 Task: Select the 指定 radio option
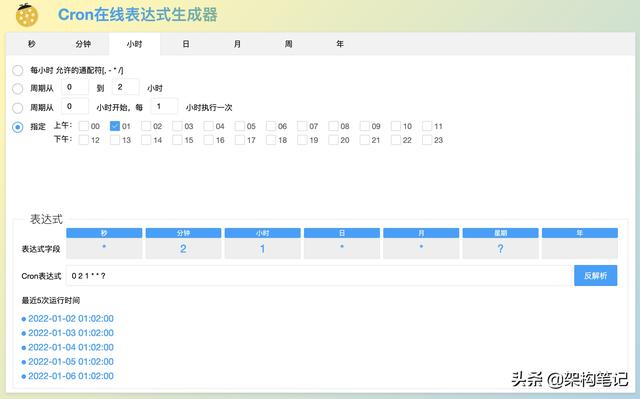(18, 127)
